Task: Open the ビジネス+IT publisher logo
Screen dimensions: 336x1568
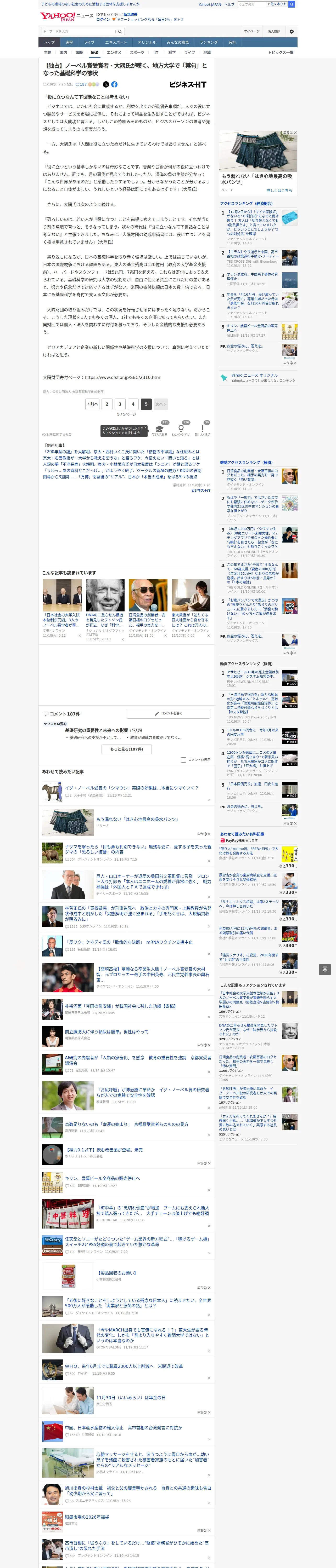Action: [188, 85]
